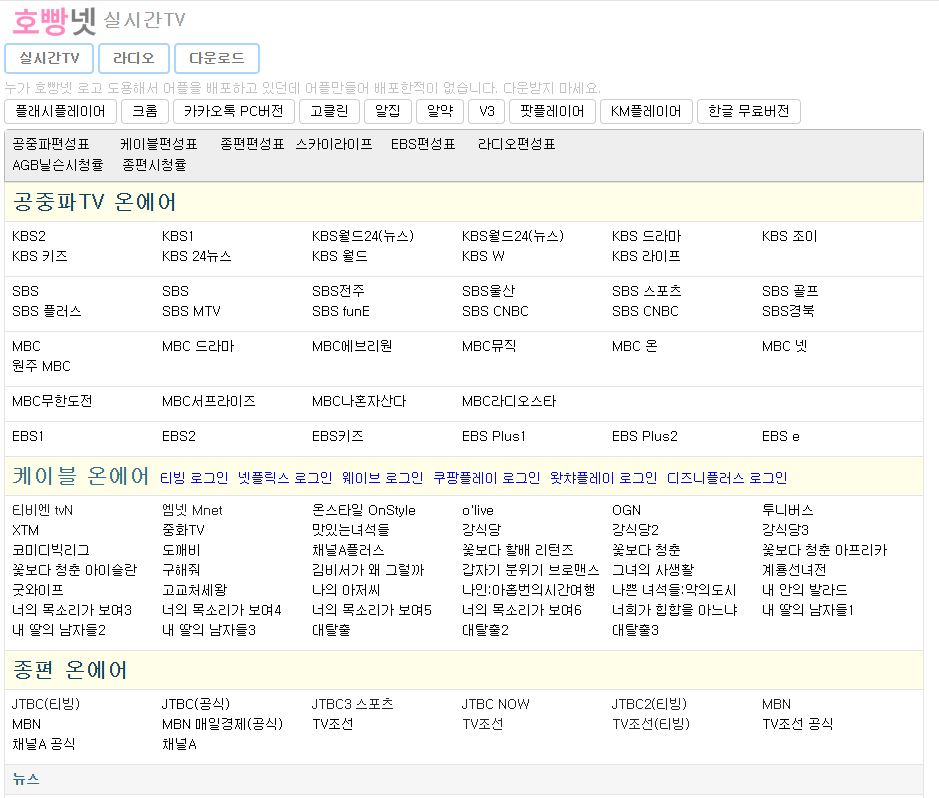Screen dimensions: 939x798
Task: Open the MBC무한도전 channel link
Action: pyautogui.click(x=52, y=401)
